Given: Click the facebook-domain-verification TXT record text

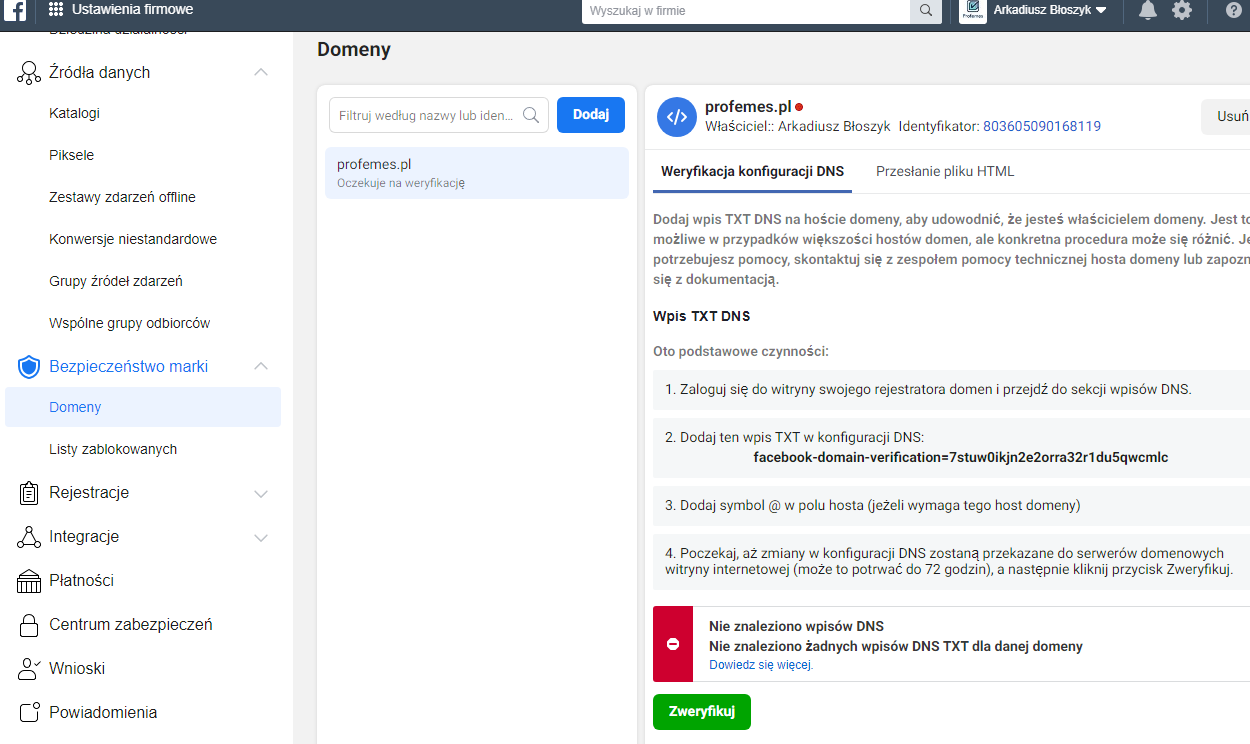Looking at the screenshot, I should [961, 457].
